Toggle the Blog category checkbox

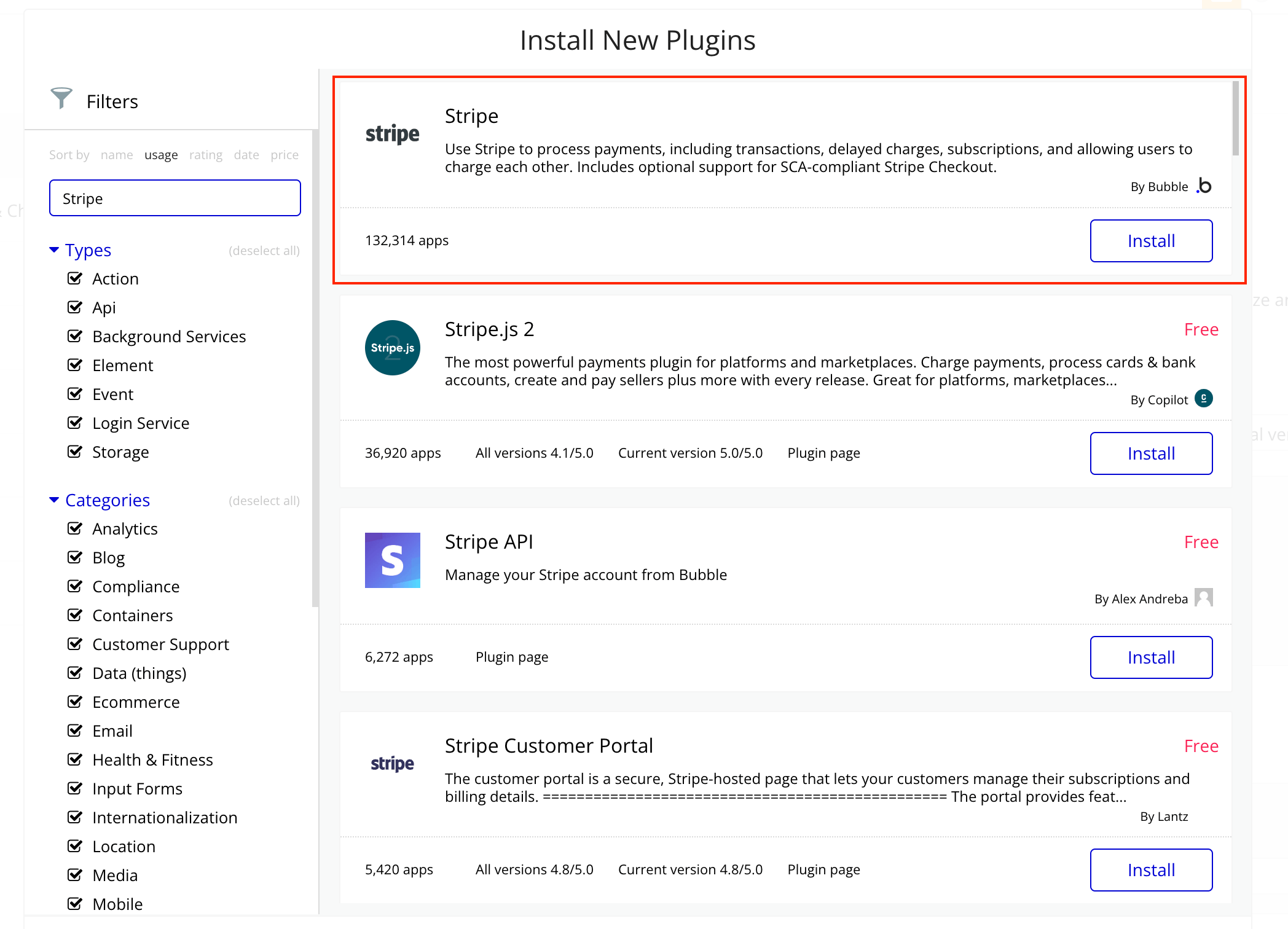tap(75, 557)
